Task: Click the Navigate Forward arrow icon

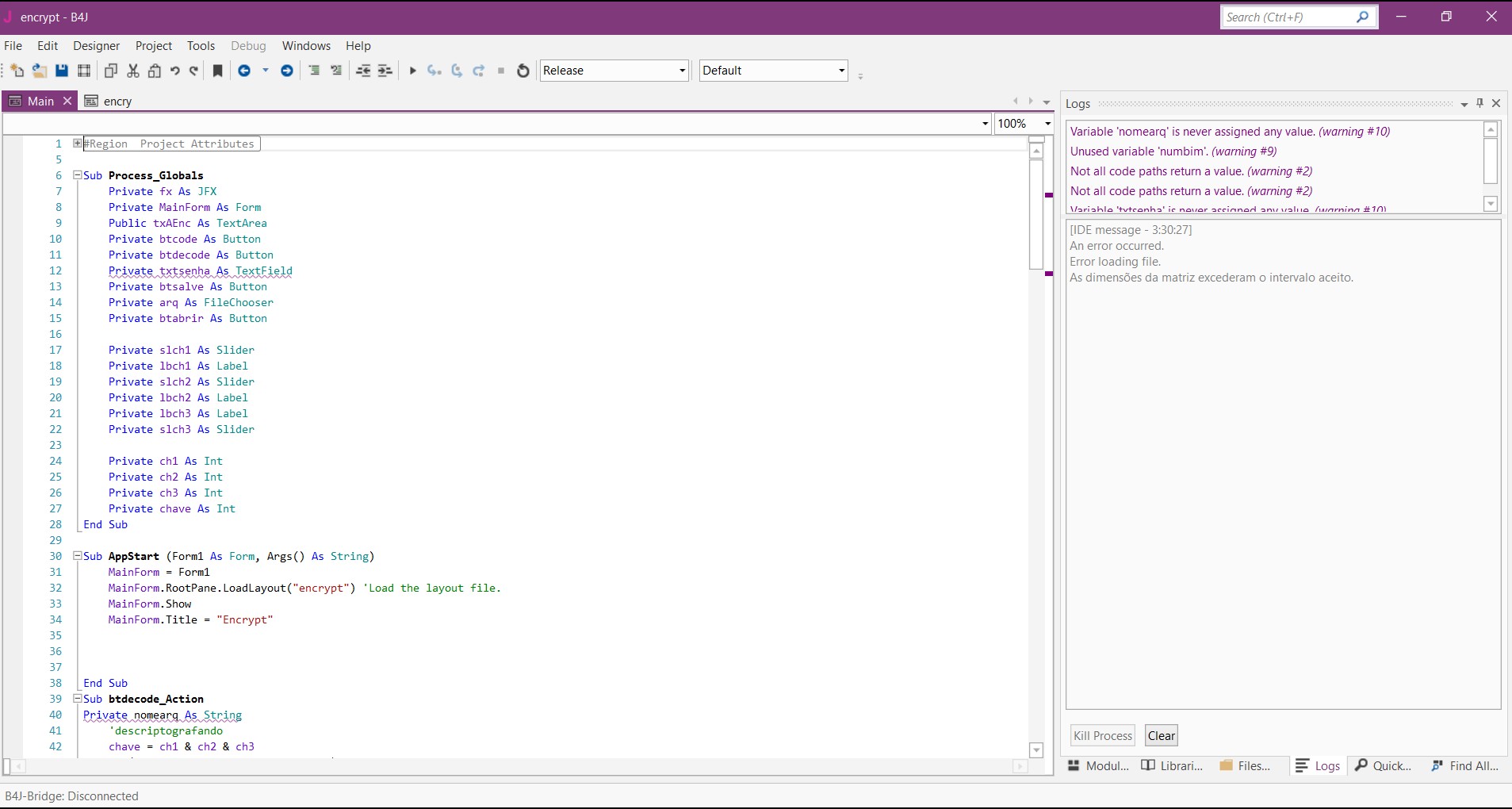Action: pyautogui.click(x=287, y=71)
